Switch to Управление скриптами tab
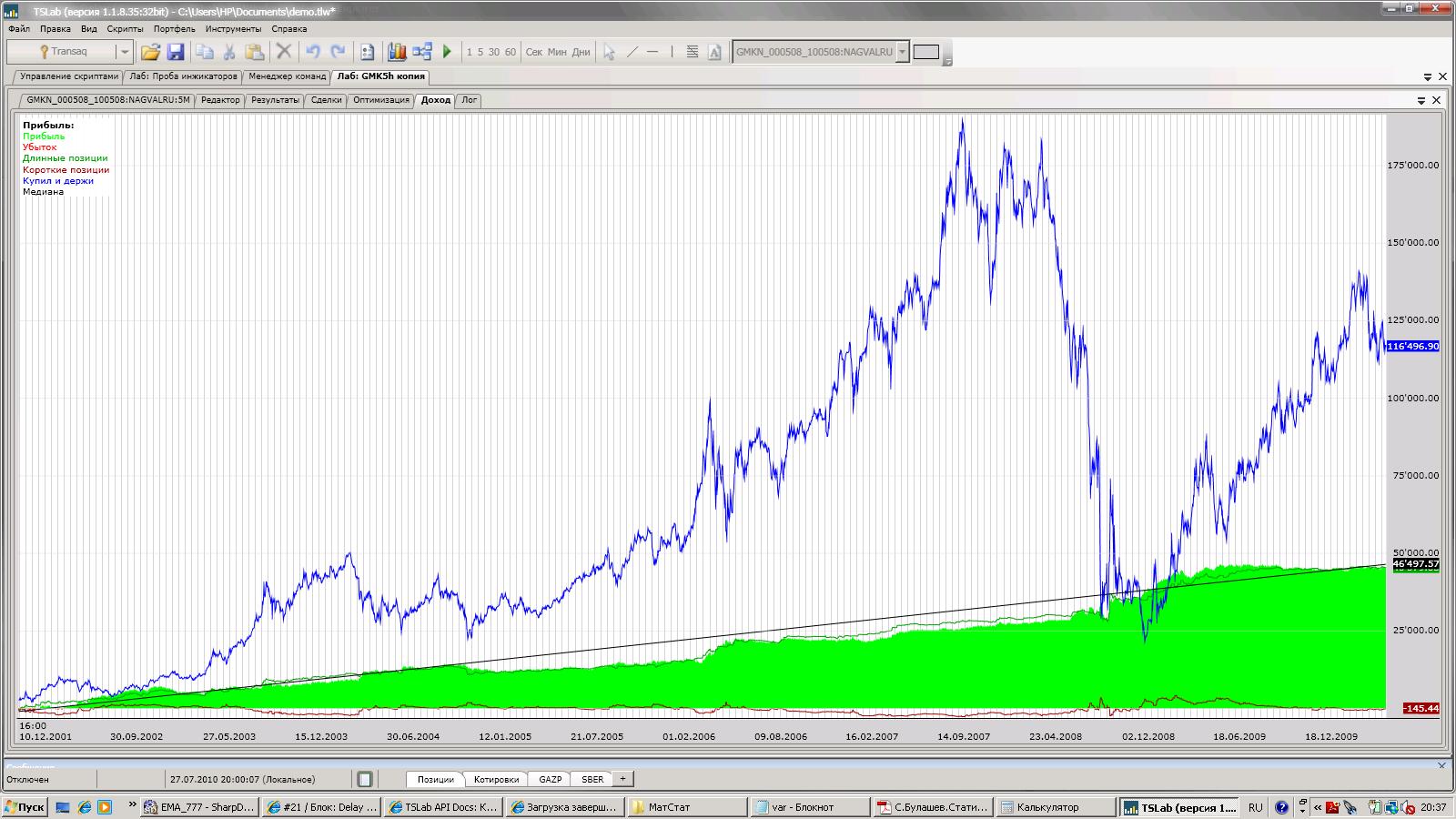 pos(69,76)
